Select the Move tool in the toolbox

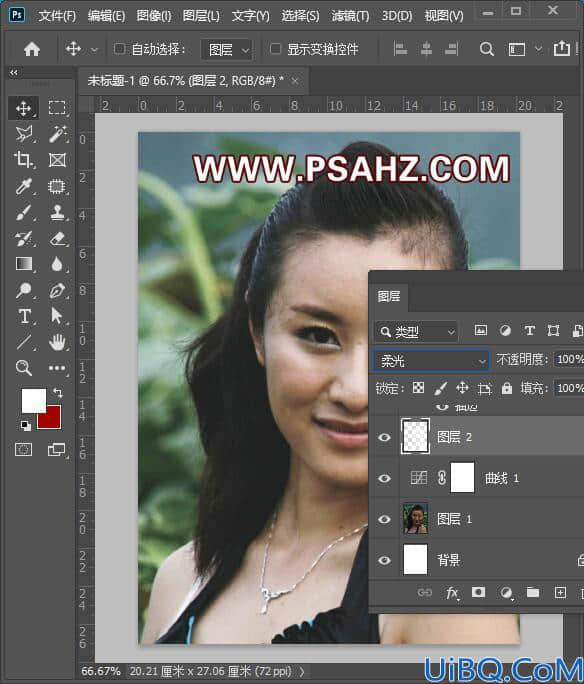[x=23, y=108]
